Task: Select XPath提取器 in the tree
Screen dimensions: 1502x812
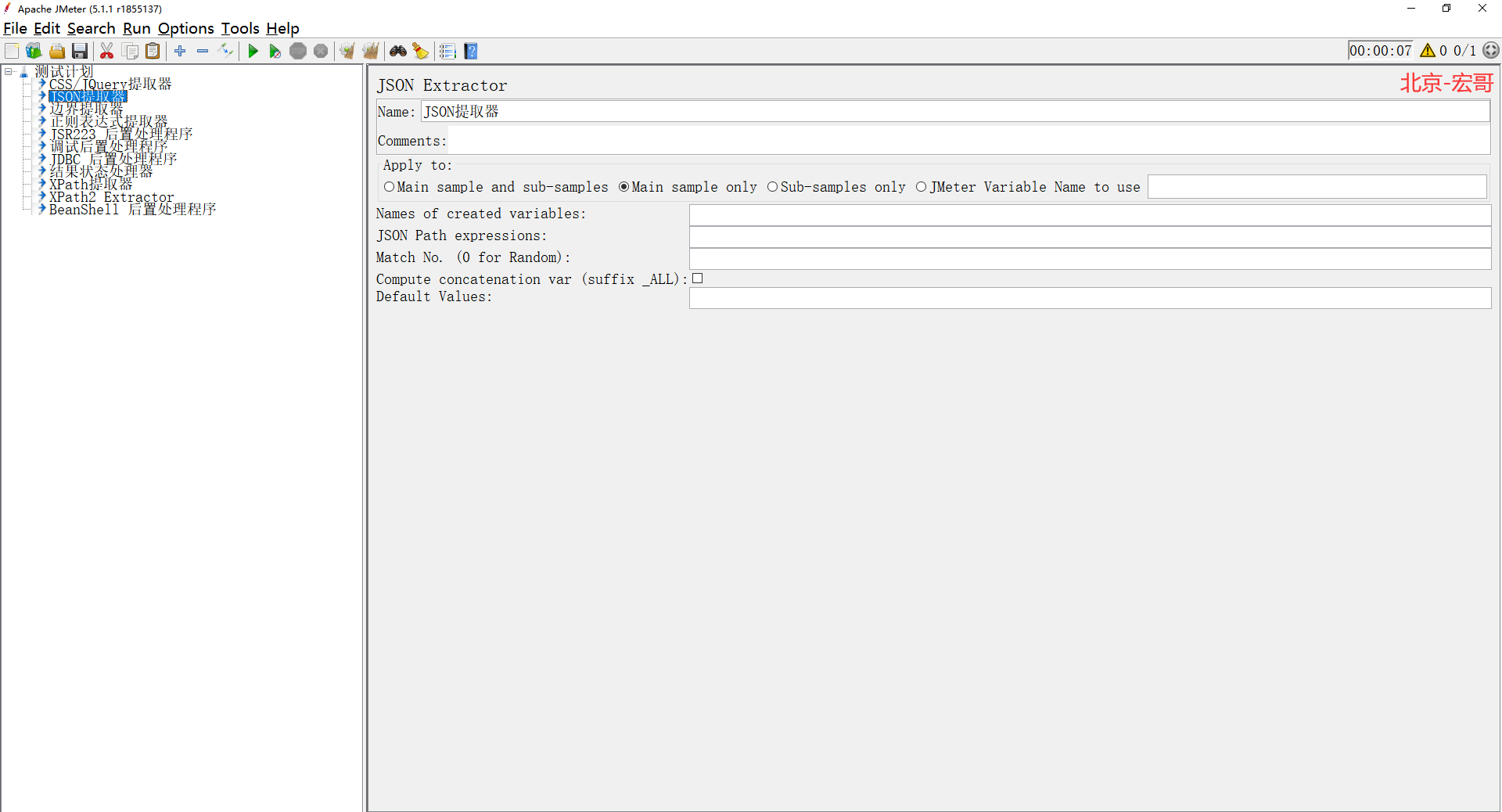Action: [x=91, y=185]
